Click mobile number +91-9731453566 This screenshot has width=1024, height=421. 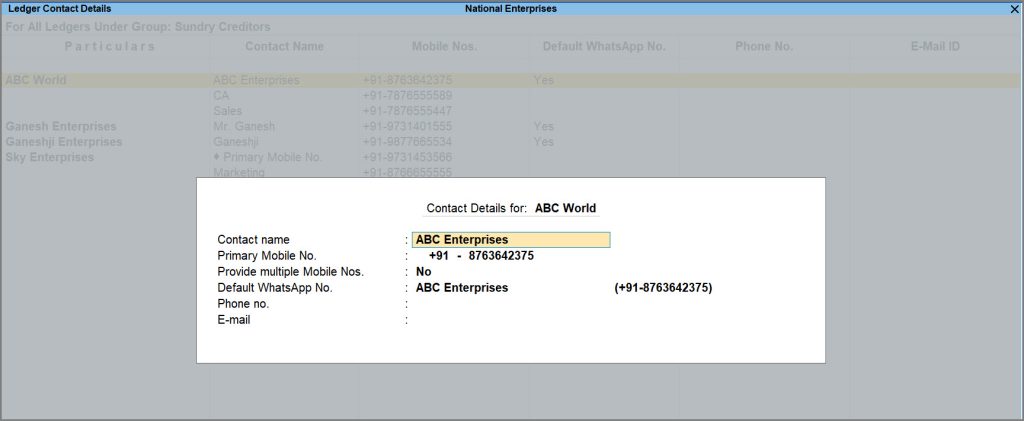tap(407, 157)
